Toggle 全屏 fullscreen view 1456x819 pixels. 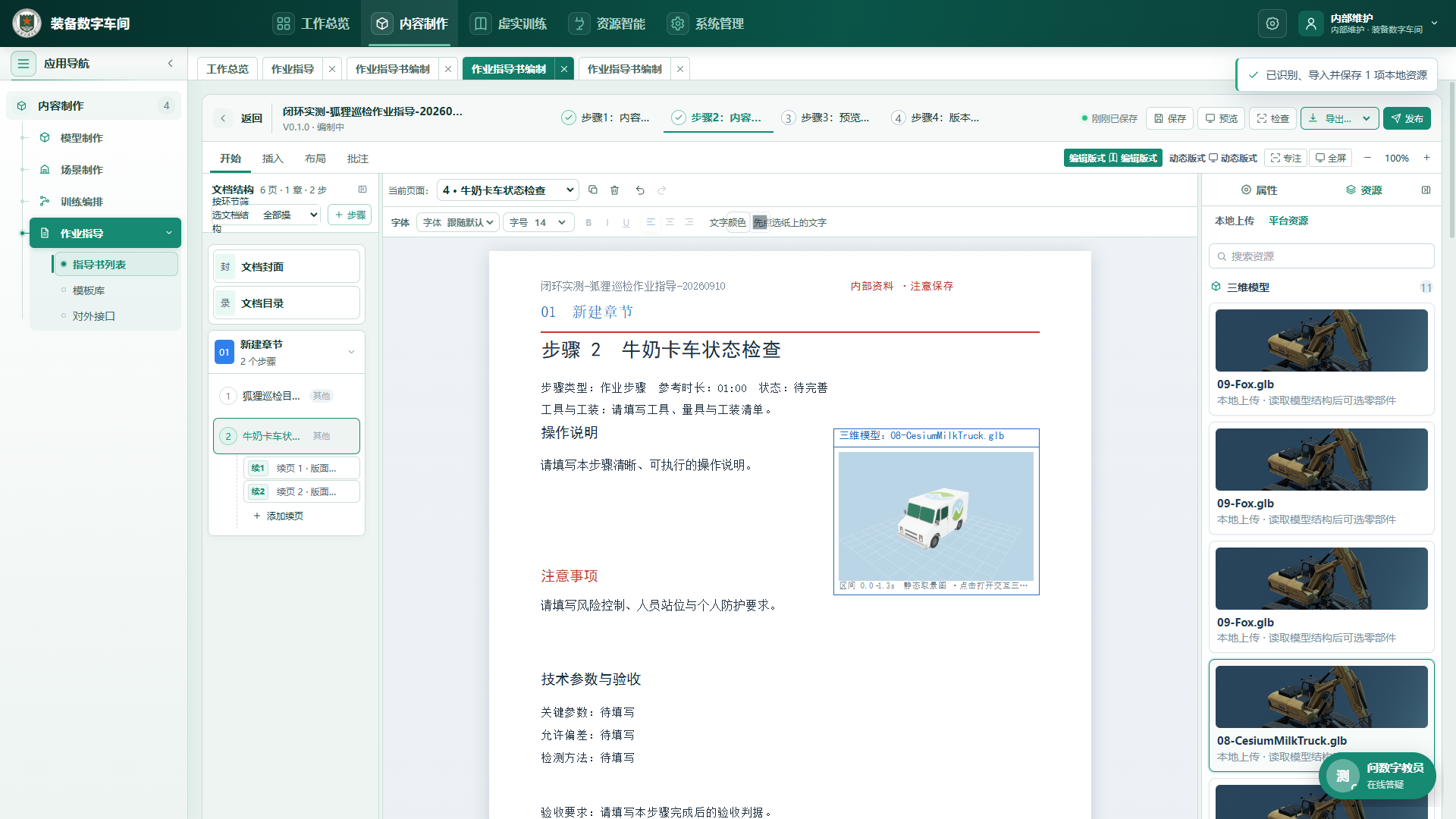click(1331, 158)
